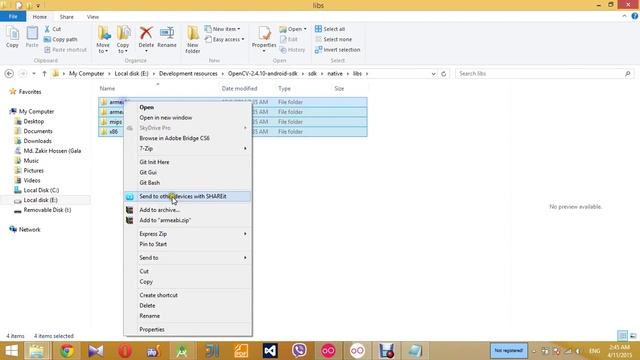Click the Paste icon in ribbon
The image size is (640, 360).
pyautogui.click(x=32, y=37)
